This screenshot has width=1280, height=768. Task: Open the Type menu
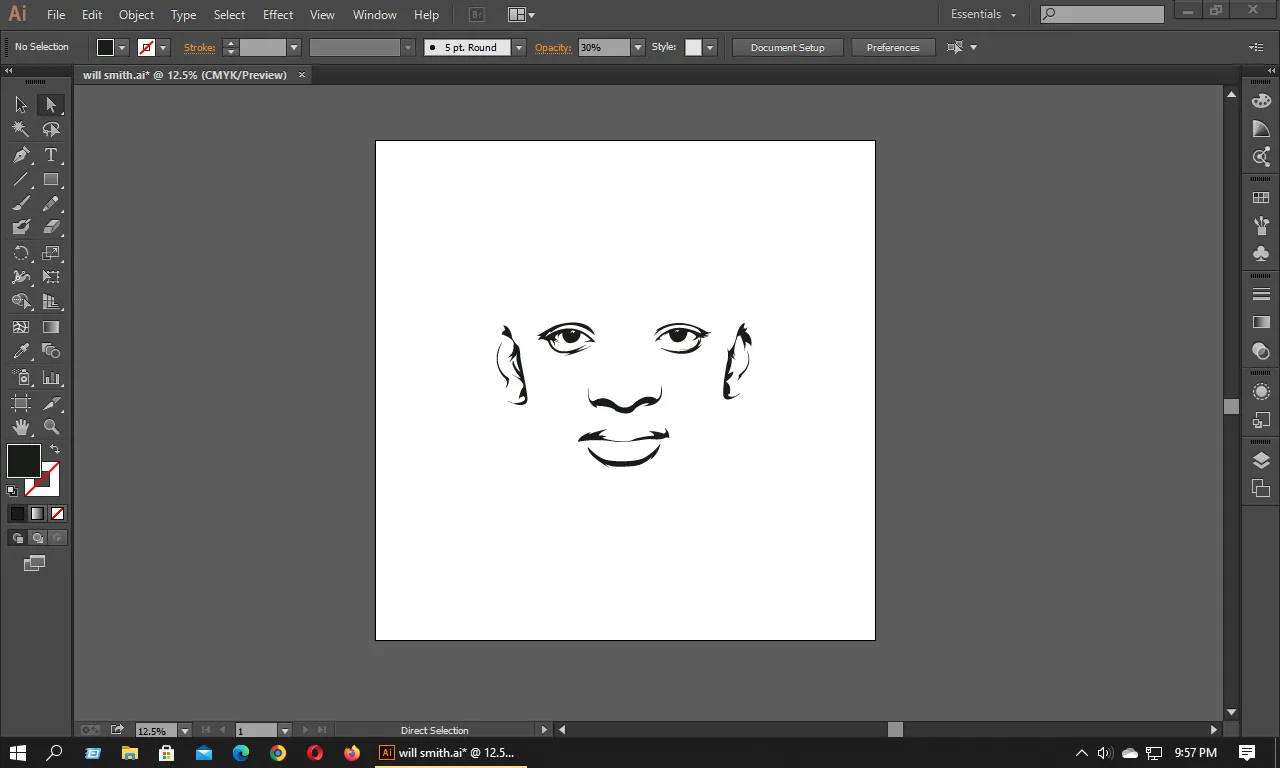pos(183,15)
